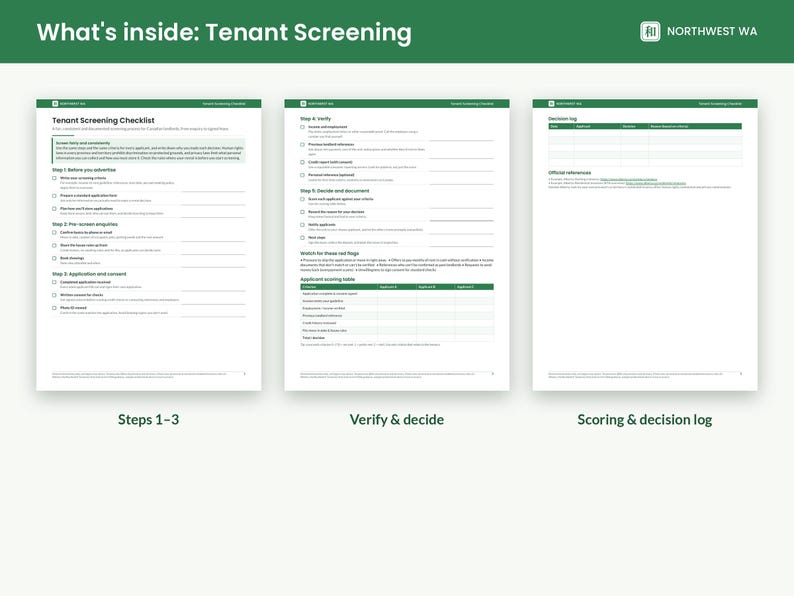Click the small logo on Steps 1–3 page header

tap(55, 104)
